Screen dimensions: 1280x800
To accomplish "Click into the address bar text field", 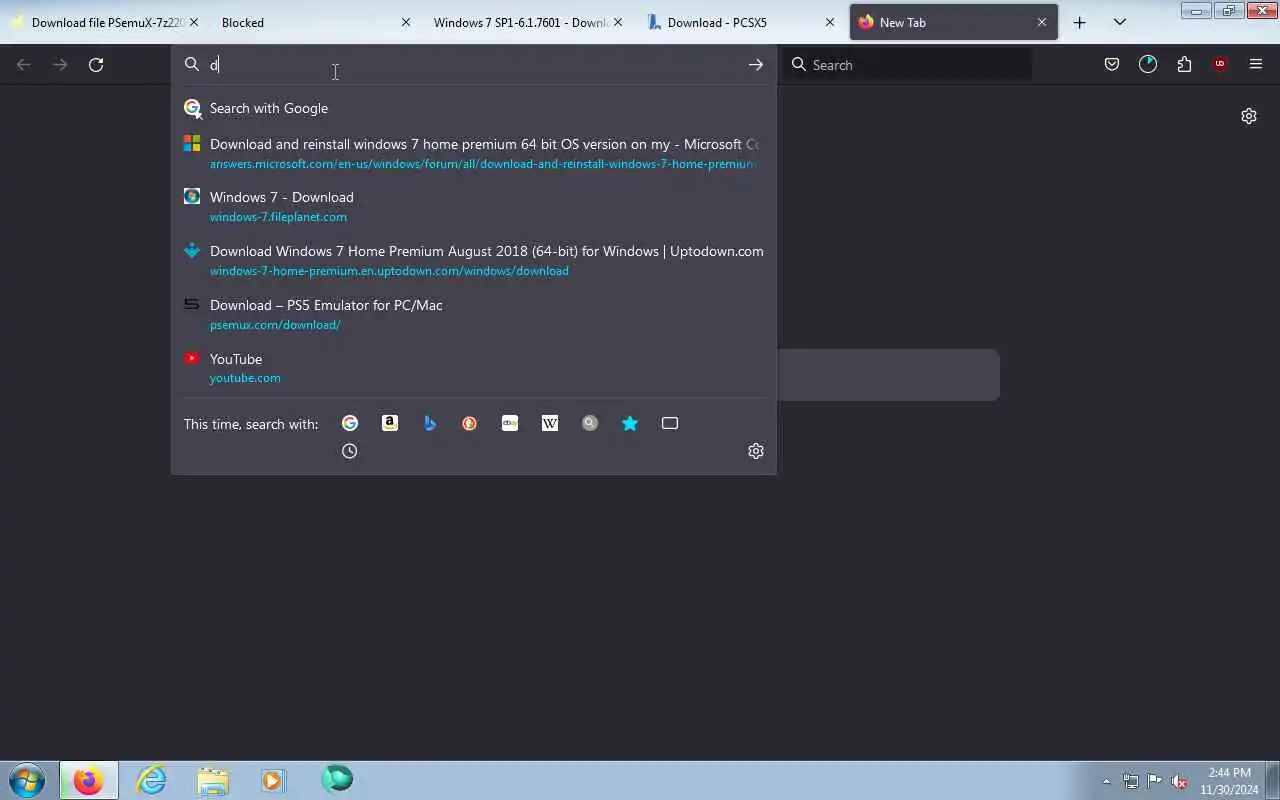I will click(x=472, y=64).
